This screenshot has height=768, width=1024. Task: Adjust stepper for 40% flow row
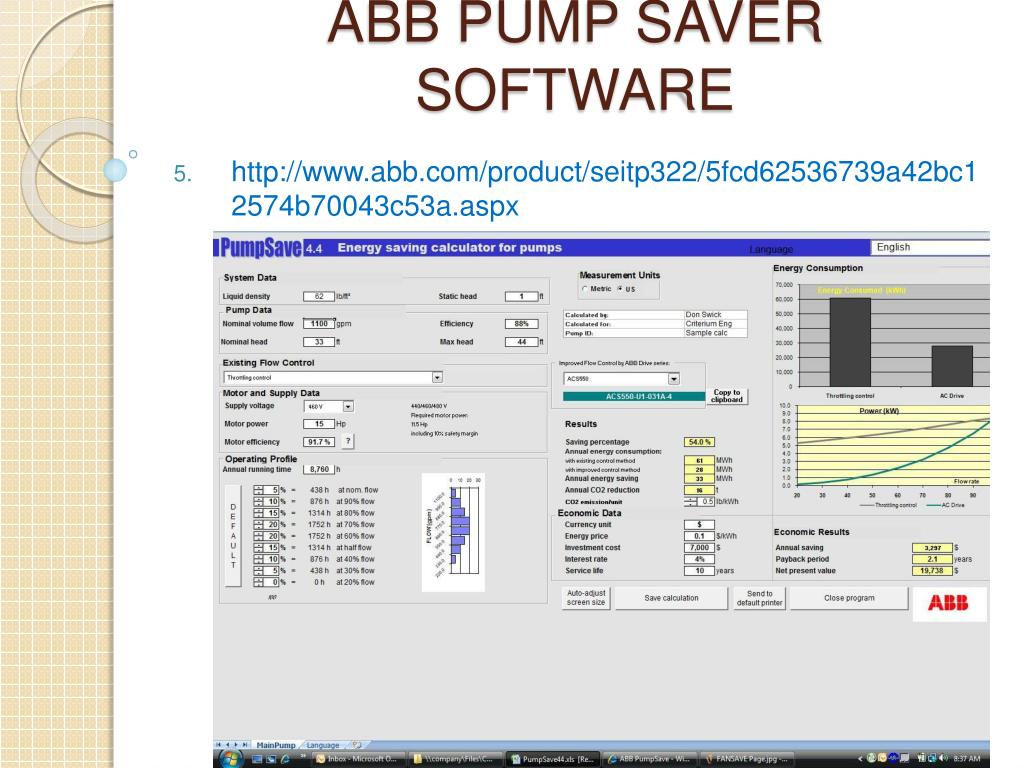coord(259,559)
